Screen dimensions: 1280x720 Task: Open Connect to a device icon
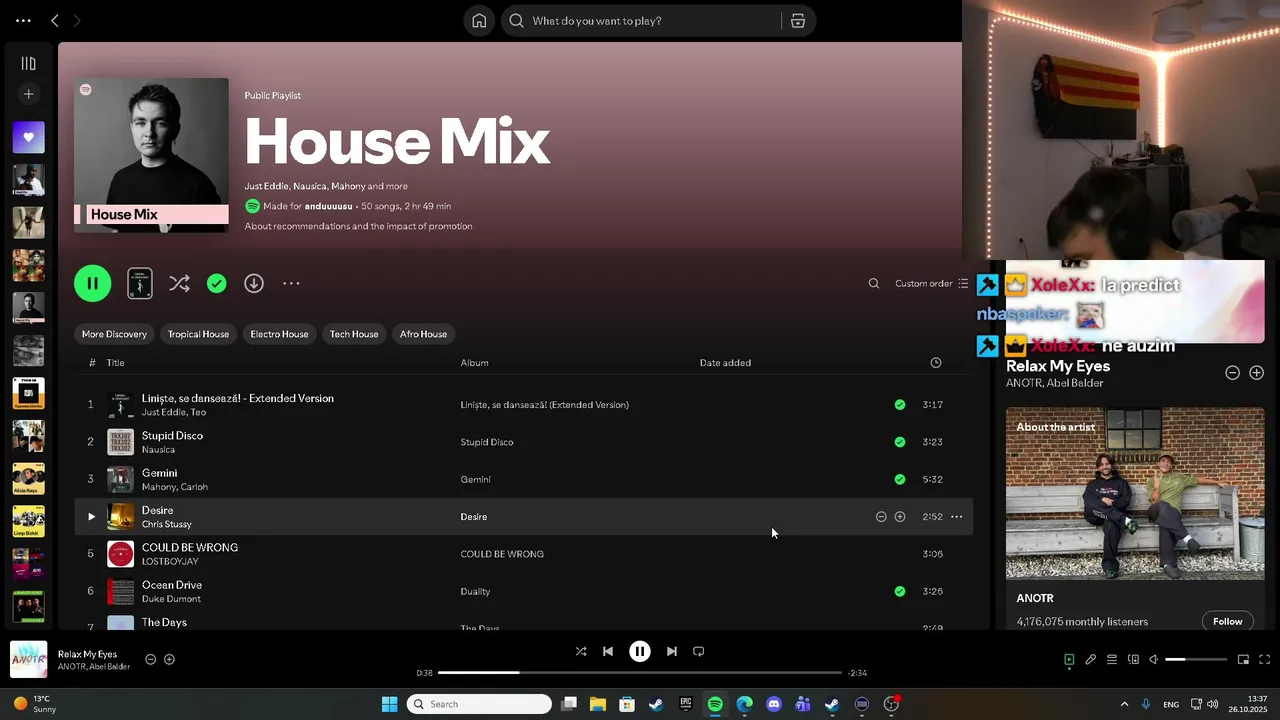tap(1133, 659)
